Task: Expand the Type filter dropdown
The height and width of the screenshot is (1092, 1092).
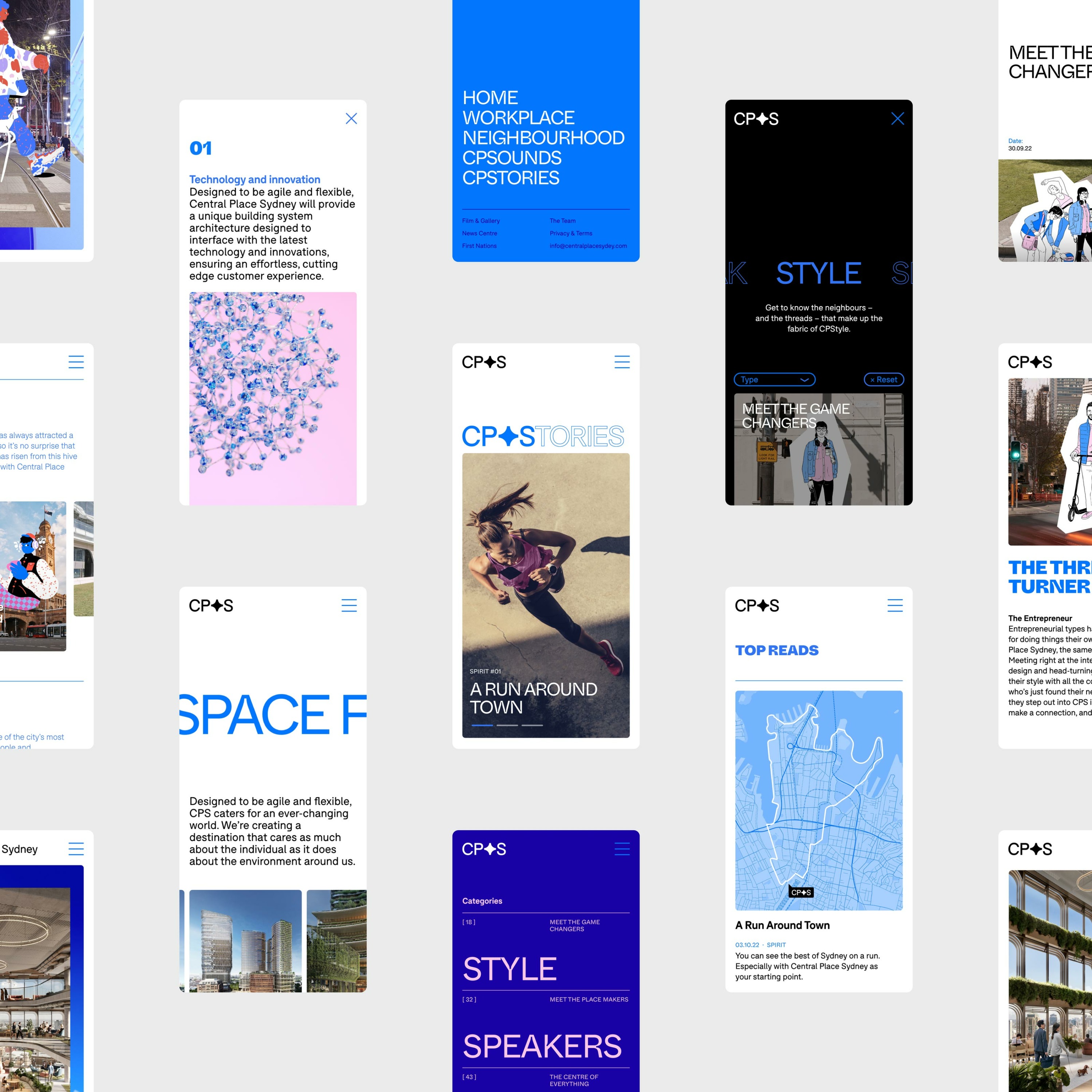Action: click(774, 380)
